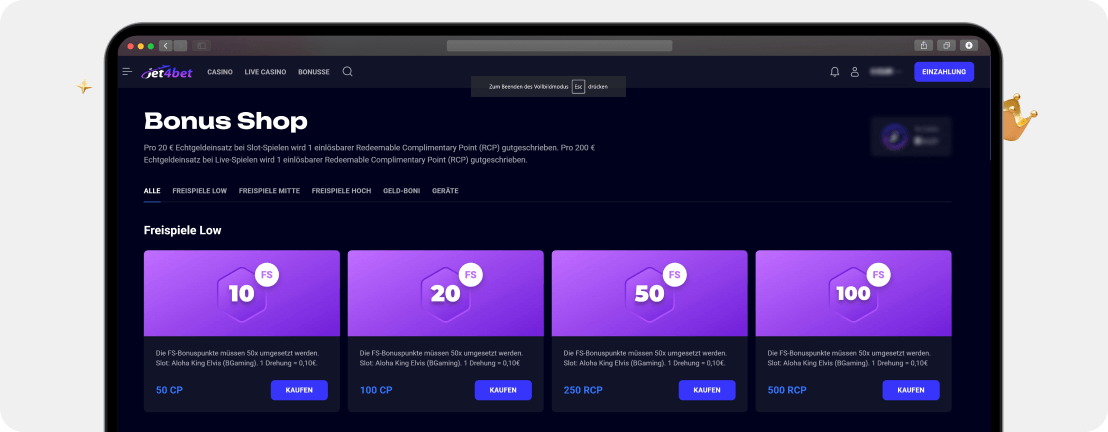Click the jet4bet logo
Screen dimensions: 1108x432
(x=166, y=72)
